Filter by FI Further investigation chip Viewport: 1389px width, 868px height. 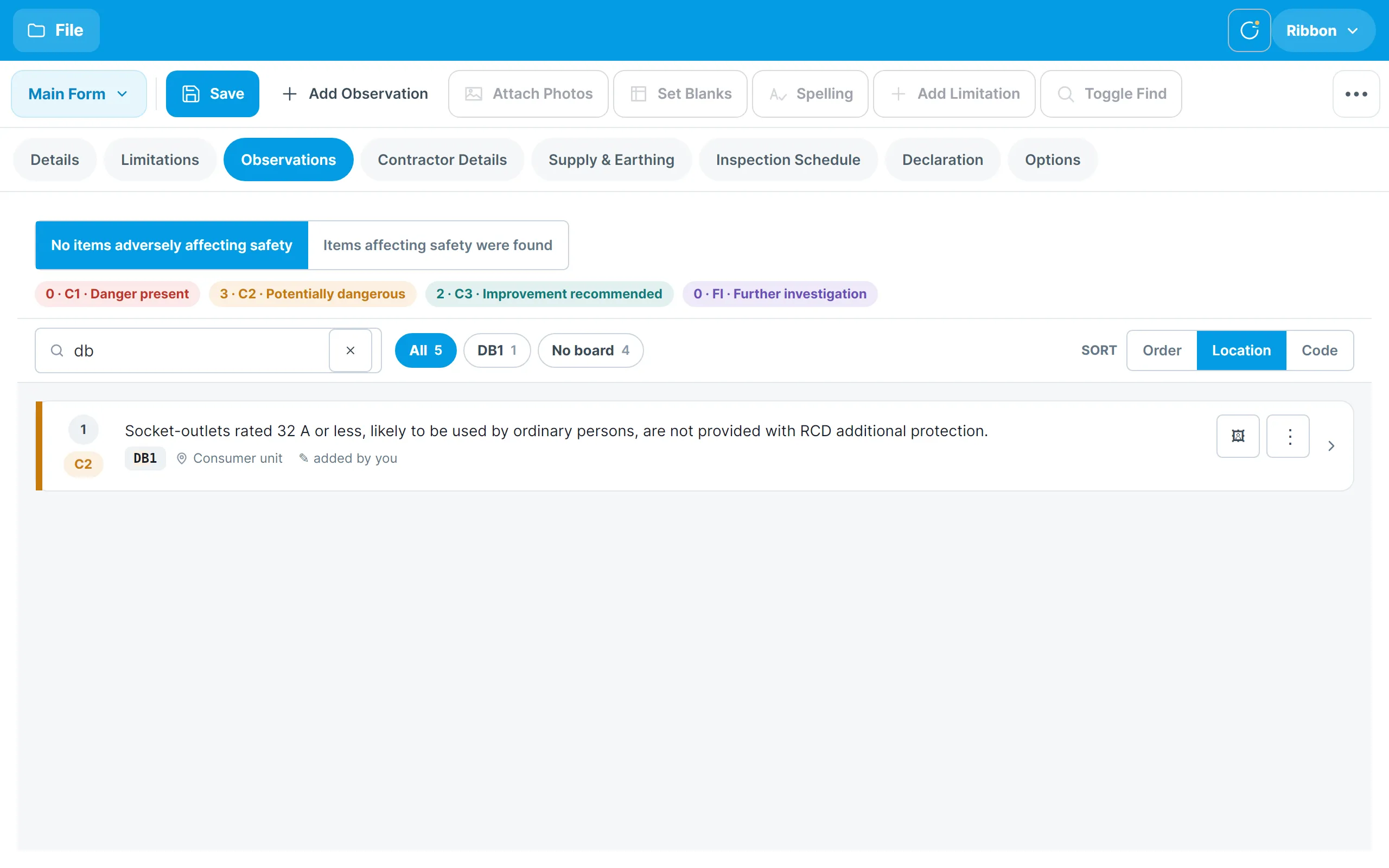(780, 294)
